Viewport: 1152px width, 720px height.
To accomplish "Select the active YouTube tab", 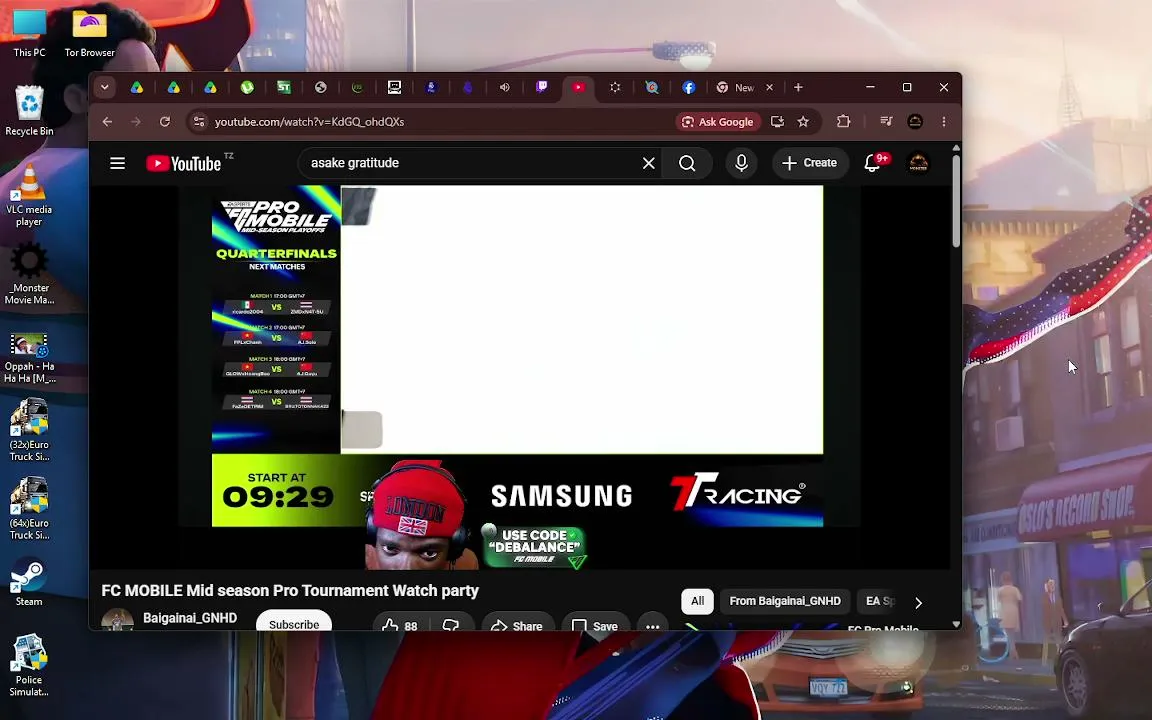I will (578, 87).
